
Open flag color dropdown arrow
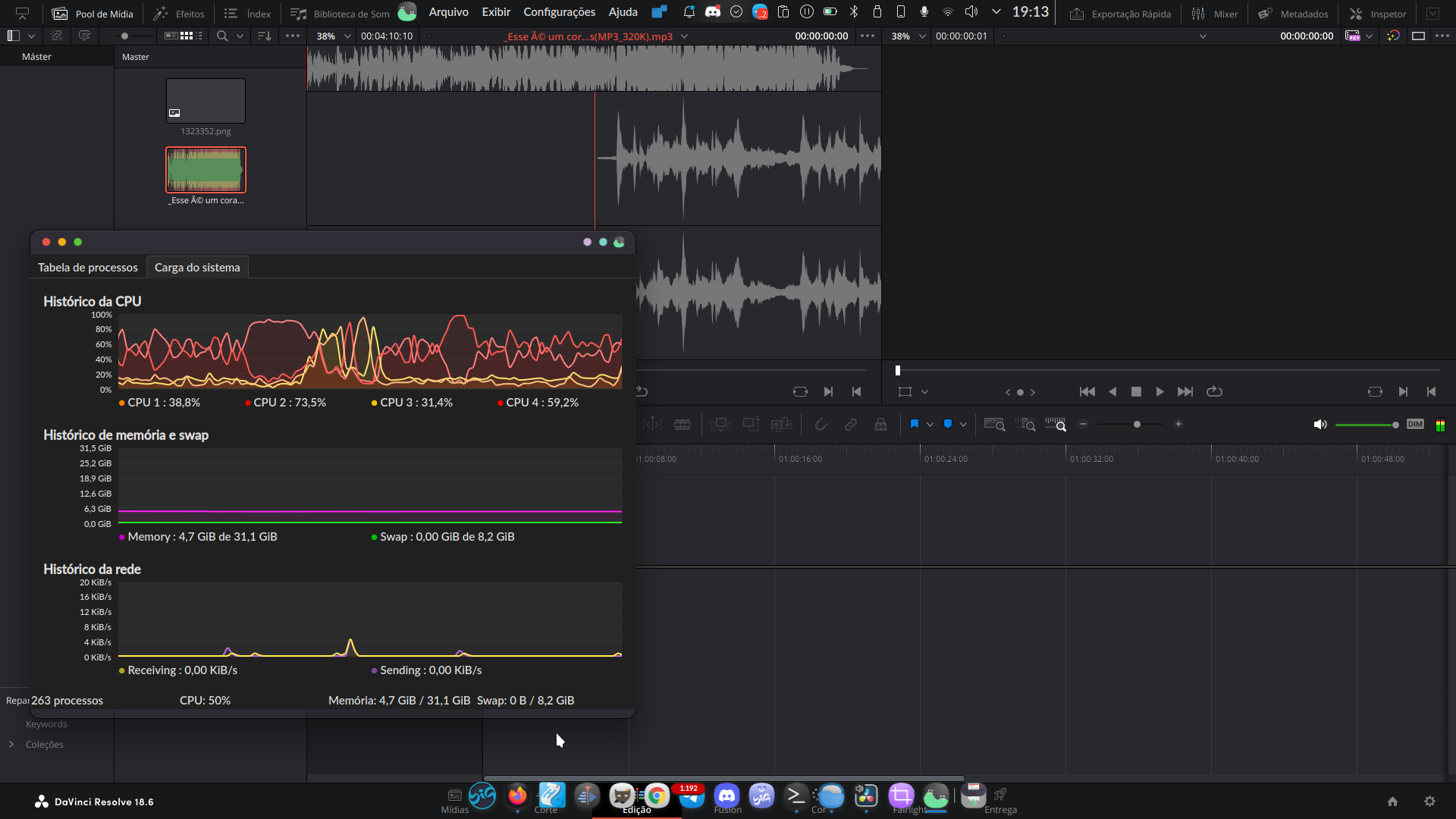click(930, 425)
